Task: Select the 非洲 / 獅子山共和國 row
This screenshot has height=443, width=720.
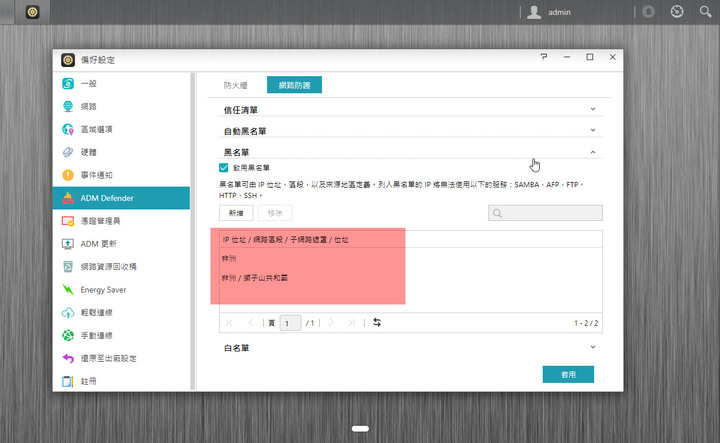Action: 411,278
